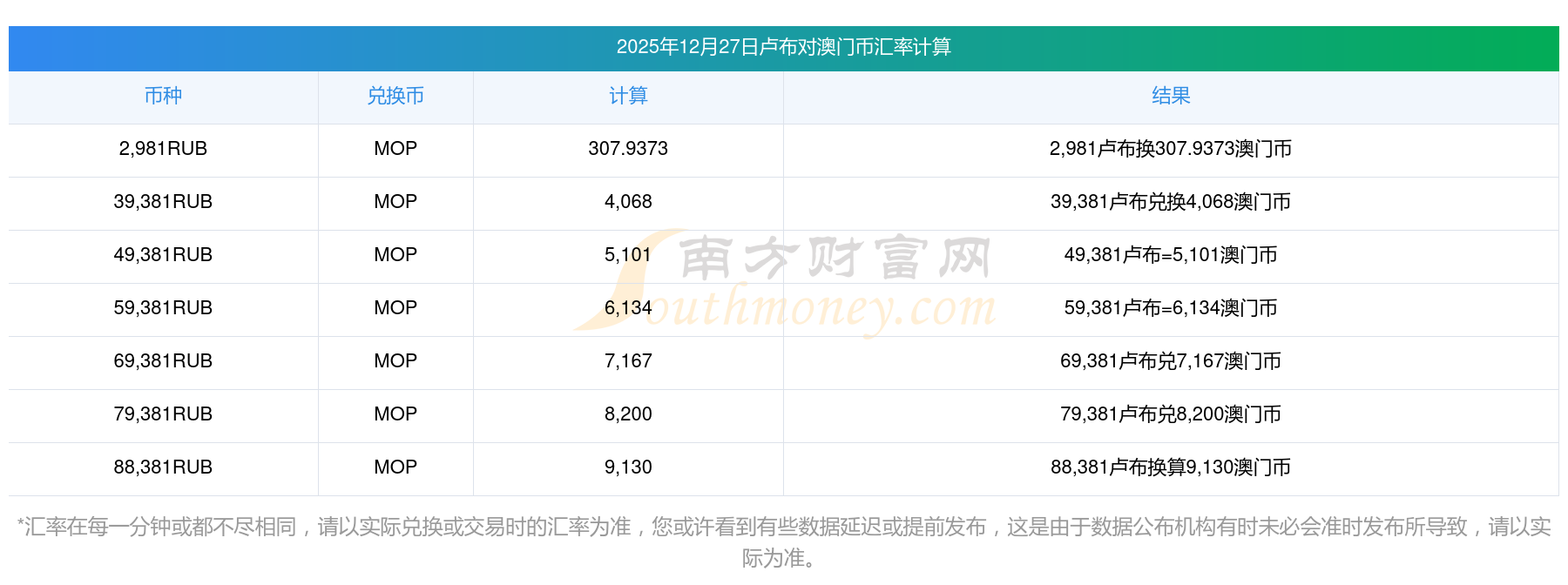Click the calculated value 7,167

[x=628, y=361]
